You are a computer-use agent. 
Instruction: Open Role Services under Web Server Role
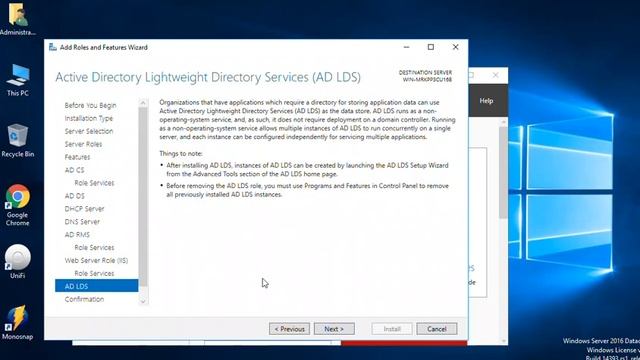click(x=94, y=273)
